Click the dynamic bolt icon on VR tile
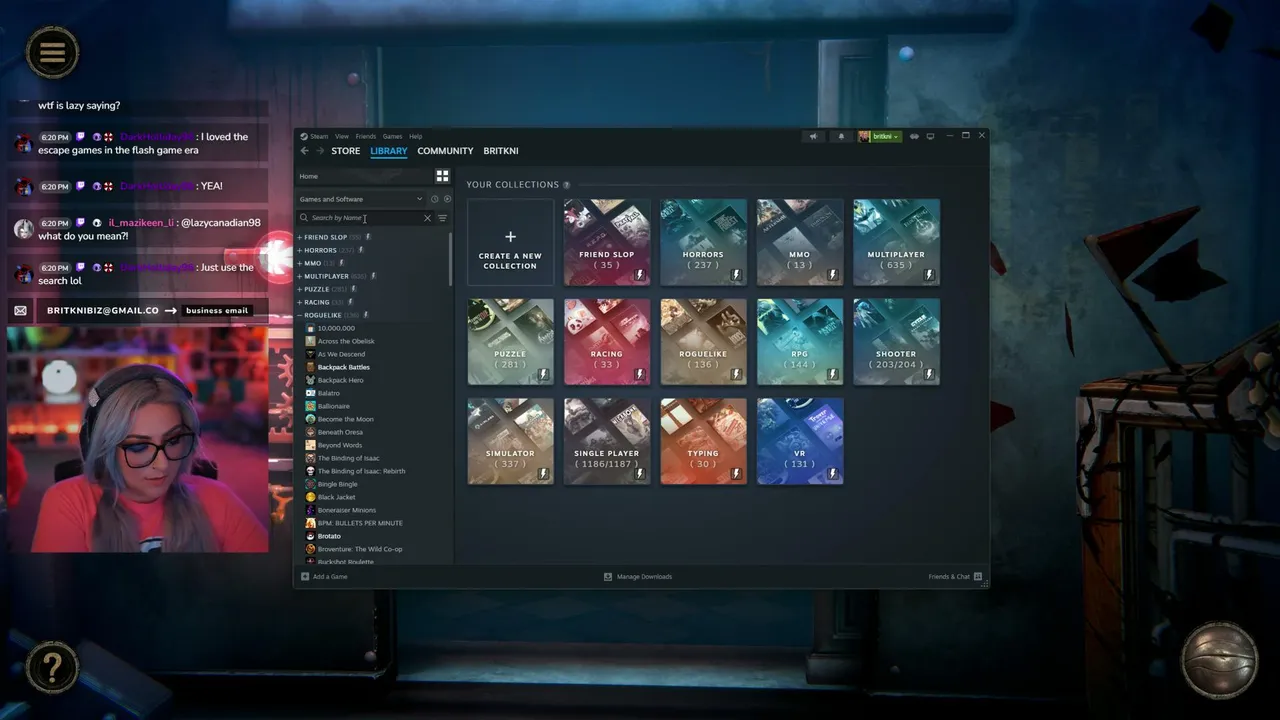 coord(833,474)
